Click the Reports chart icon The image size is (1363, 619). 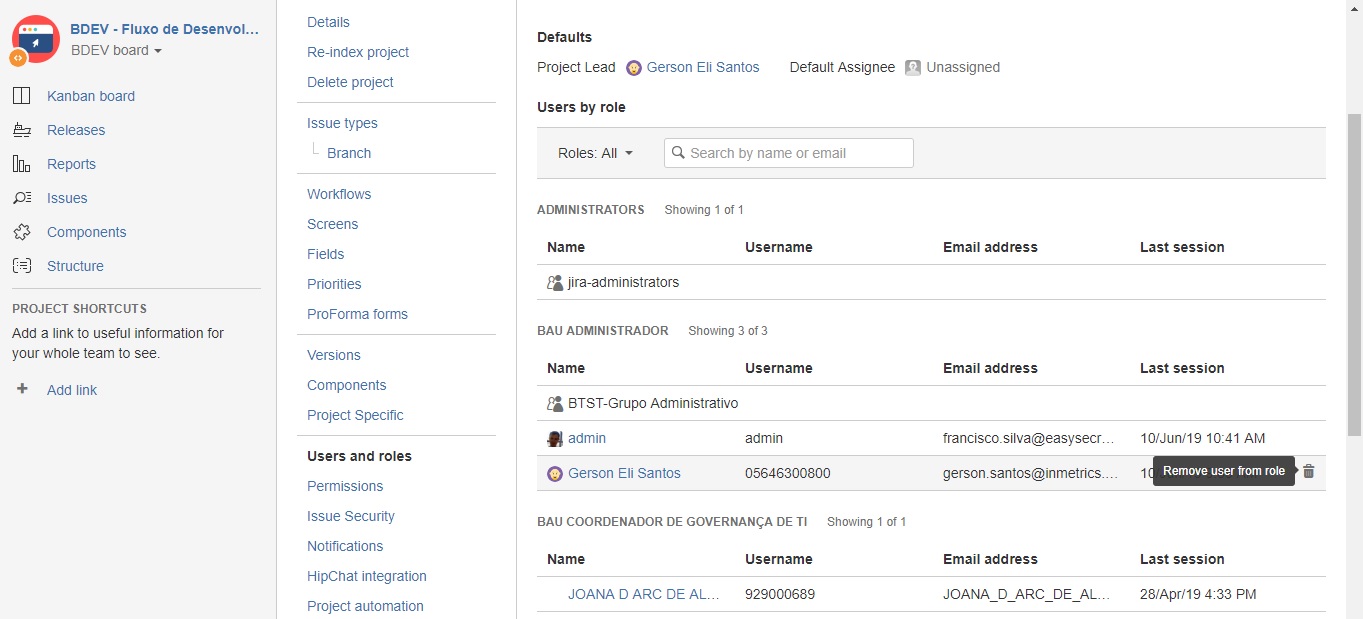click(x=21, y=164)
